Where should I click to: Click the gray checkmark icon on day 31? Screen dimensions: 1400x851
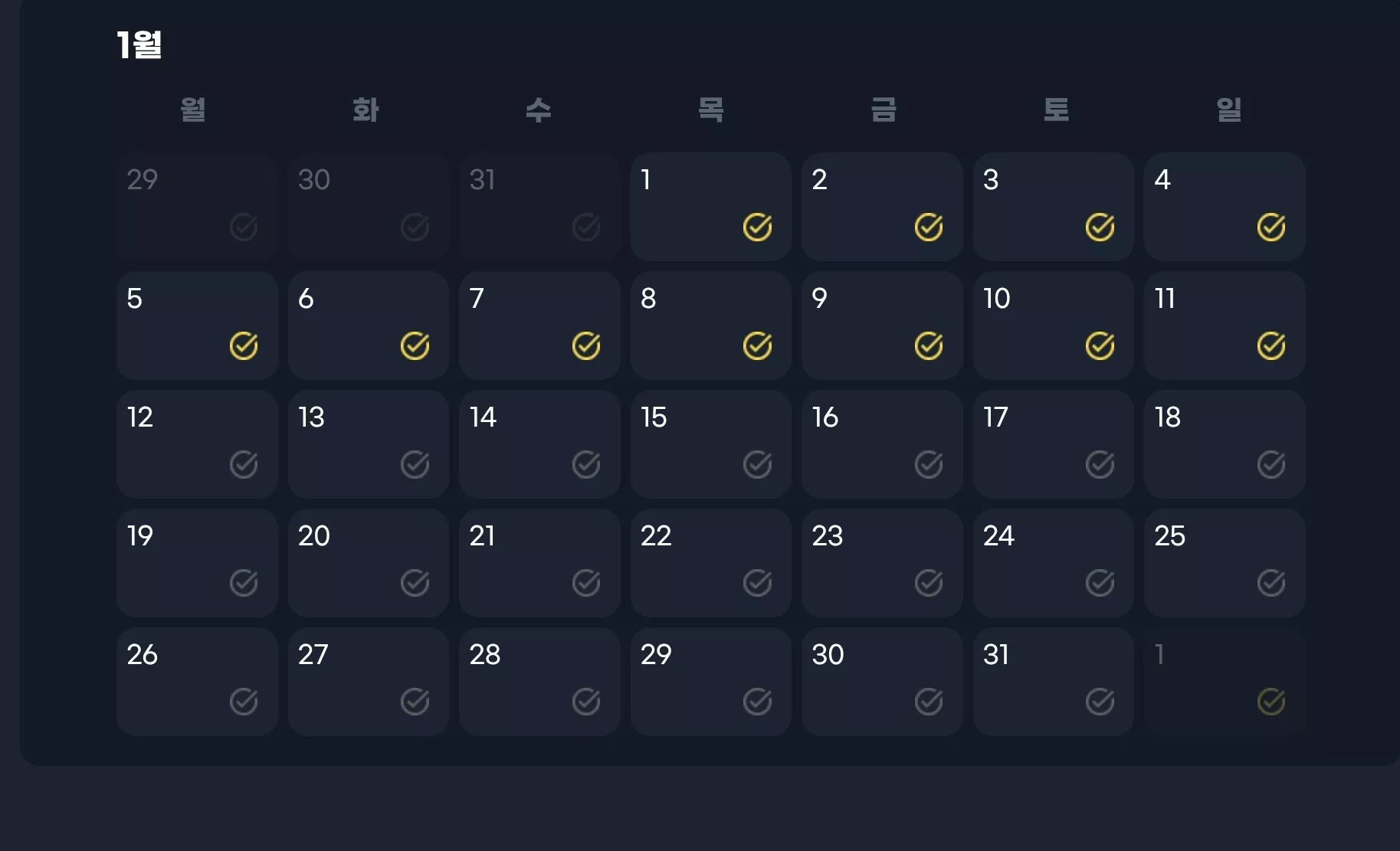(x=1100, y=702)
